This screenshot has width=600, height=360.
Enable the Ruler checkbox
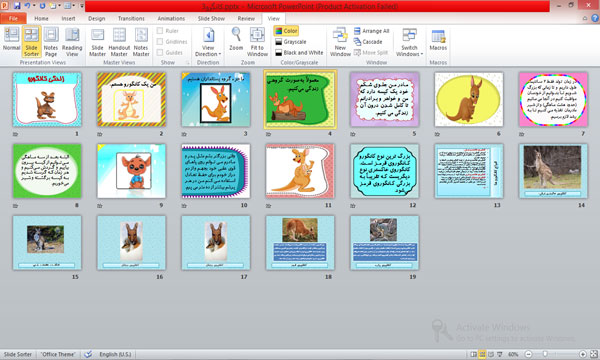coord(160,31)
